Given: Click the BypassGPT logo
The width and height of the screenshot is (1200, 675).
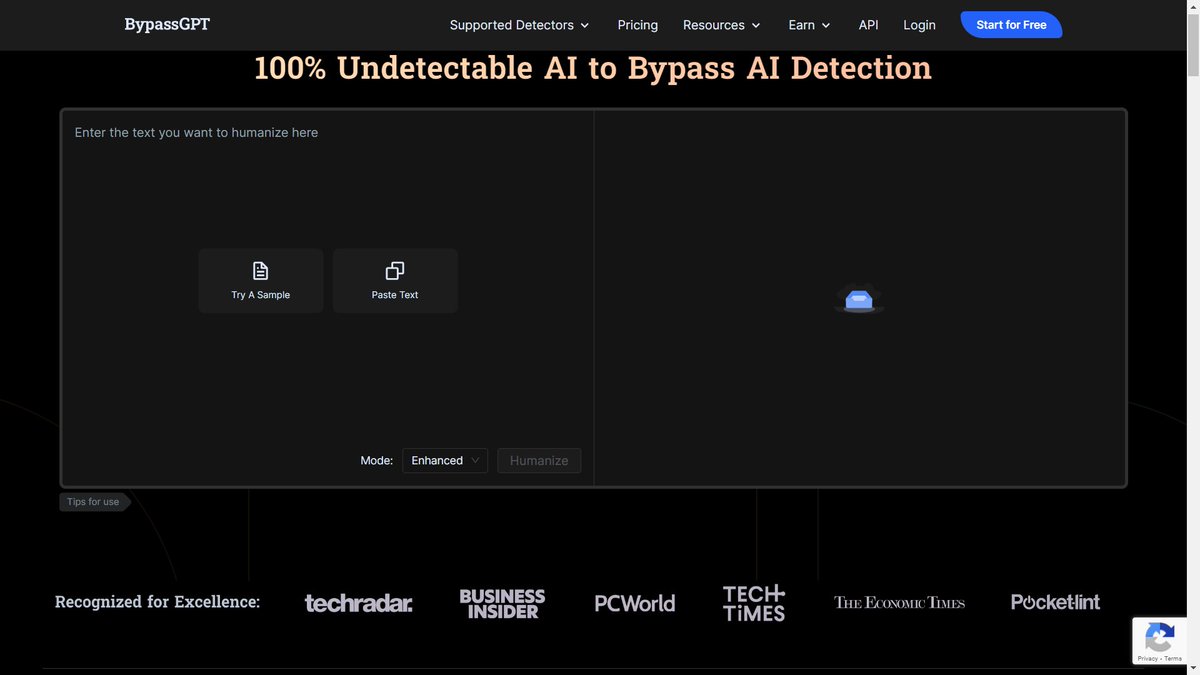Looking at the screenshot, I should (x=167, y=24).
